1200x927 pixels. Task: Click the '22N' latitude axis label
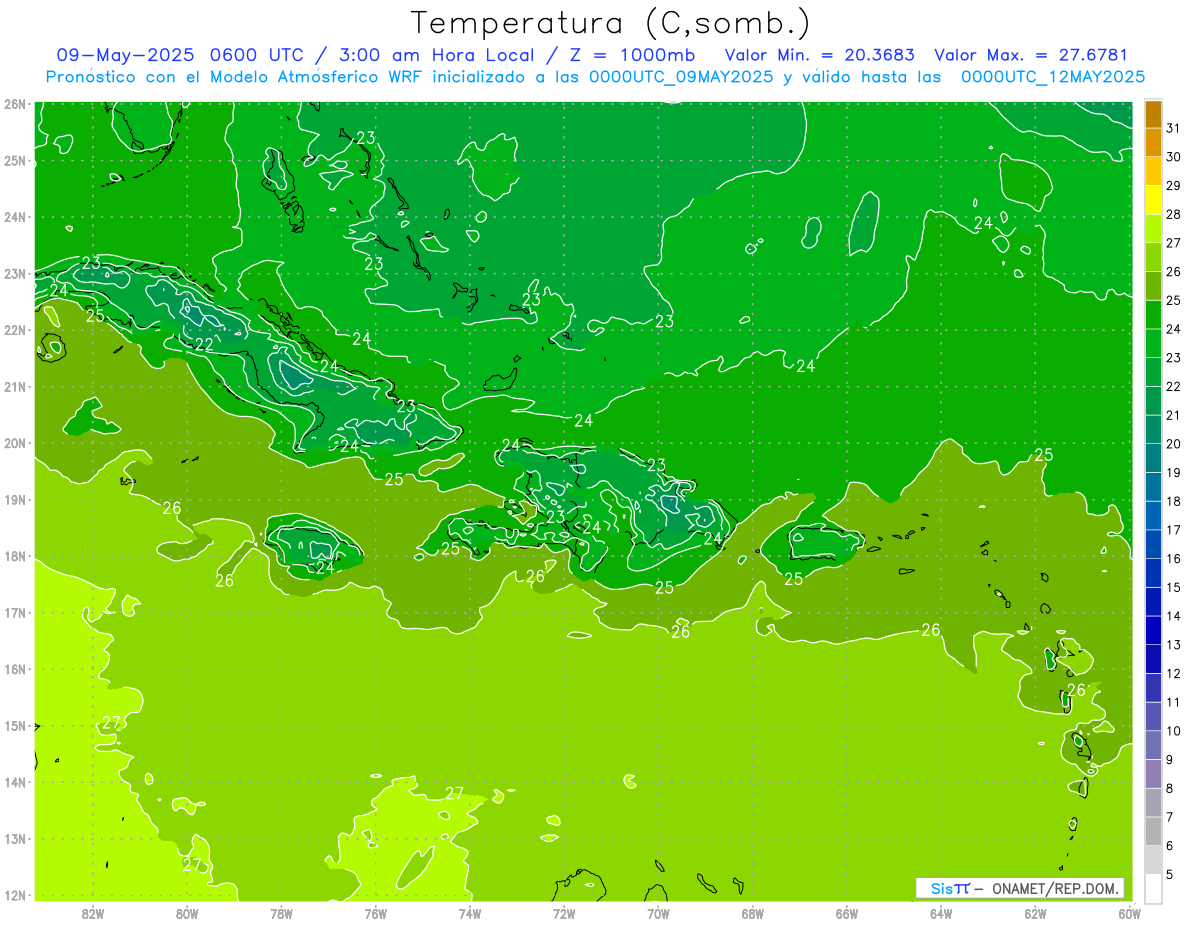(x=14, y=330)
